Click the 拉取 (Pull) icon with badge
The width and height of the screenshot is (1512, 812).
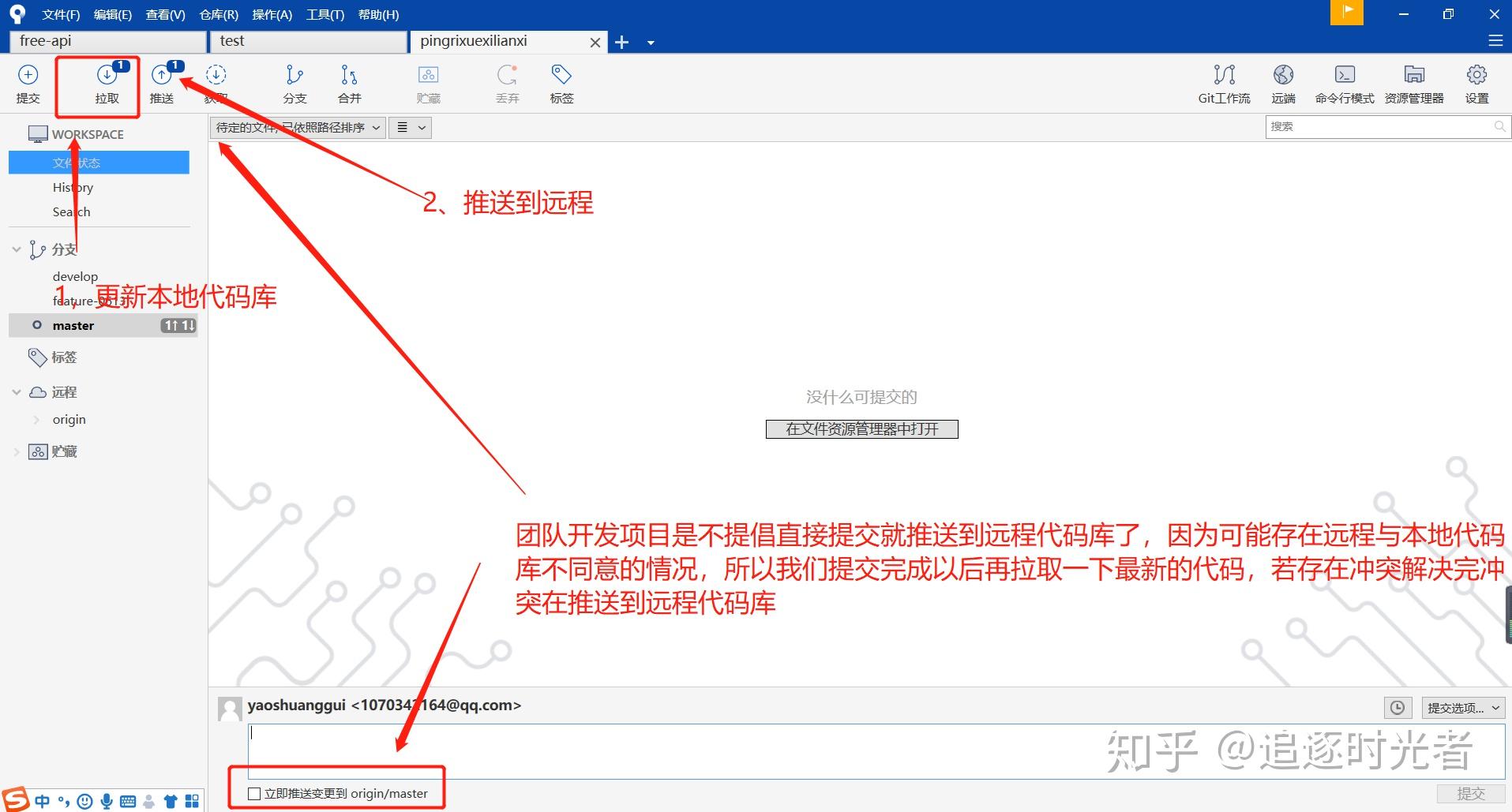point(107,83)
